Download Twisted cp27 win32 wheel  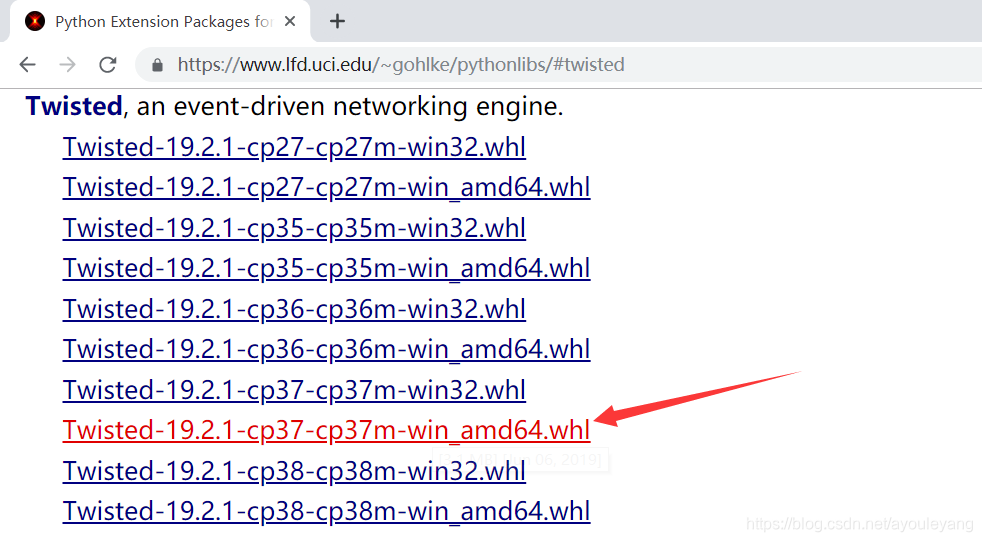[x=294, y=148]
